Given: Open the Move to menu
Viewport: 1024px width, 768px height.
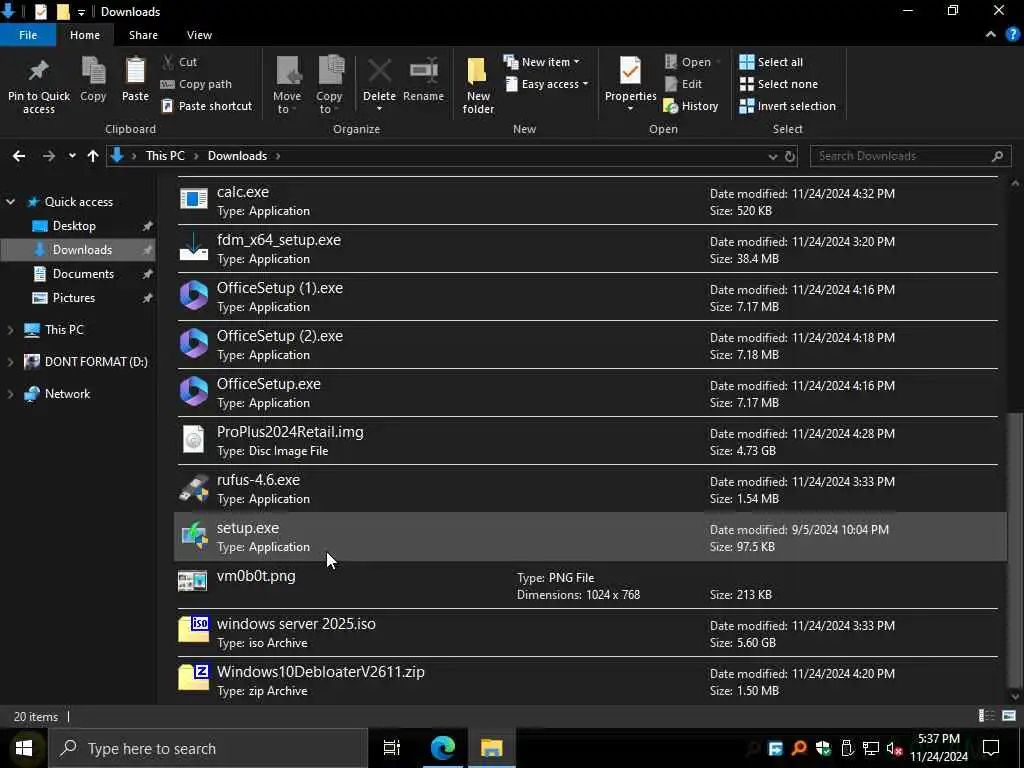Looking at the screenshot, I should [287, 85].
